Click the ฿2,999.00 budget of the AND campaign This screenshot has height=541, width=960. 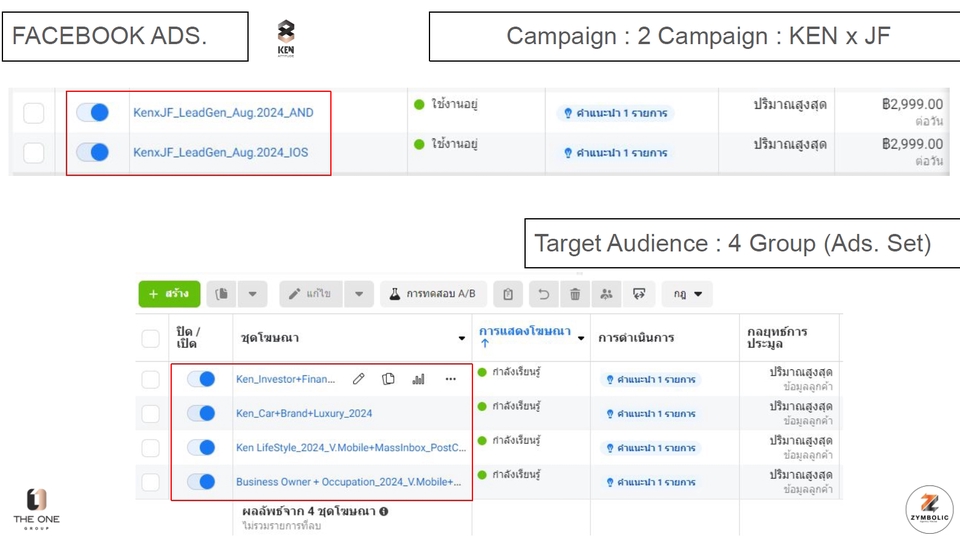[x=912, y=104]
